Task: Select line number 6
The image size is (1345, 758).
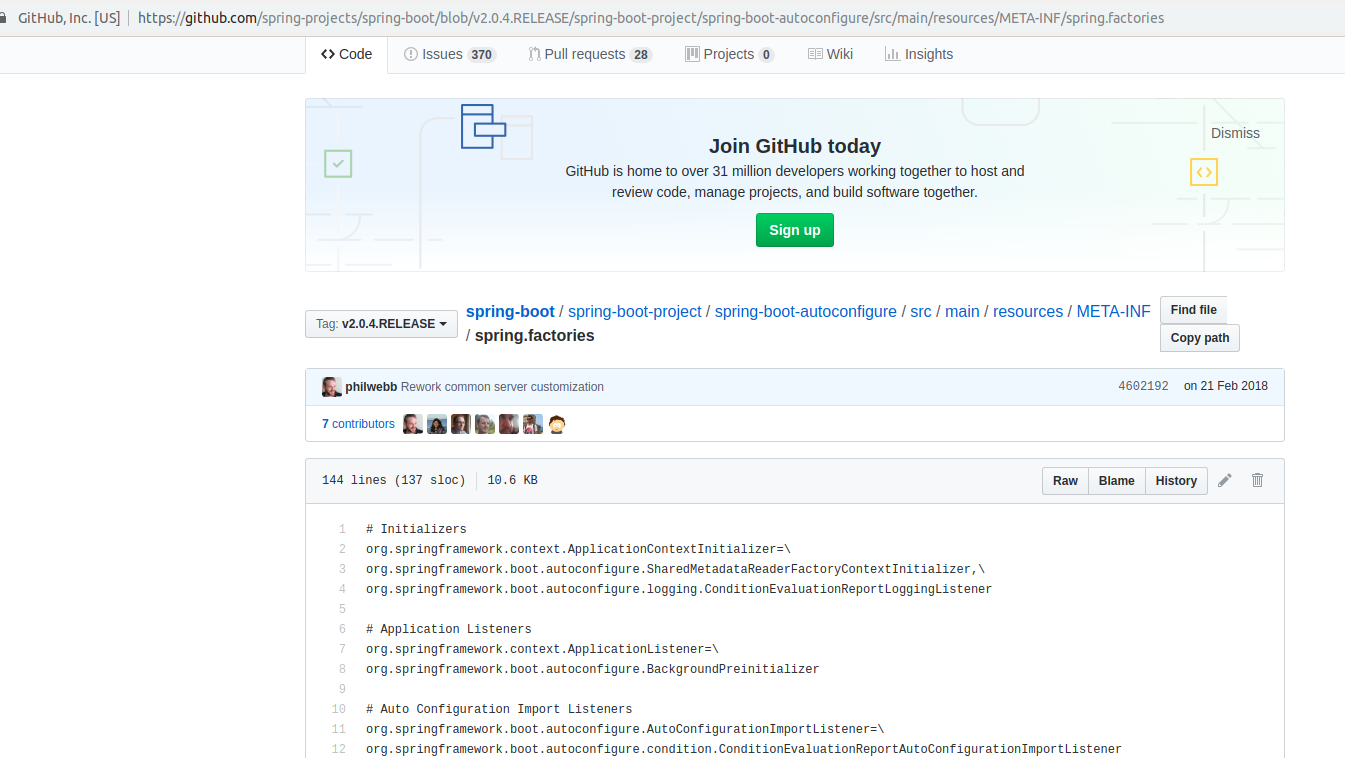Action: click(342, 629)
